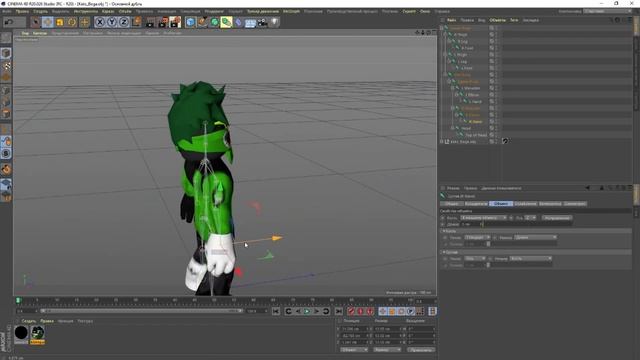Toggle visibility dots for the Head joint
This screenshot has width=640, height=360.
(496, 128)
